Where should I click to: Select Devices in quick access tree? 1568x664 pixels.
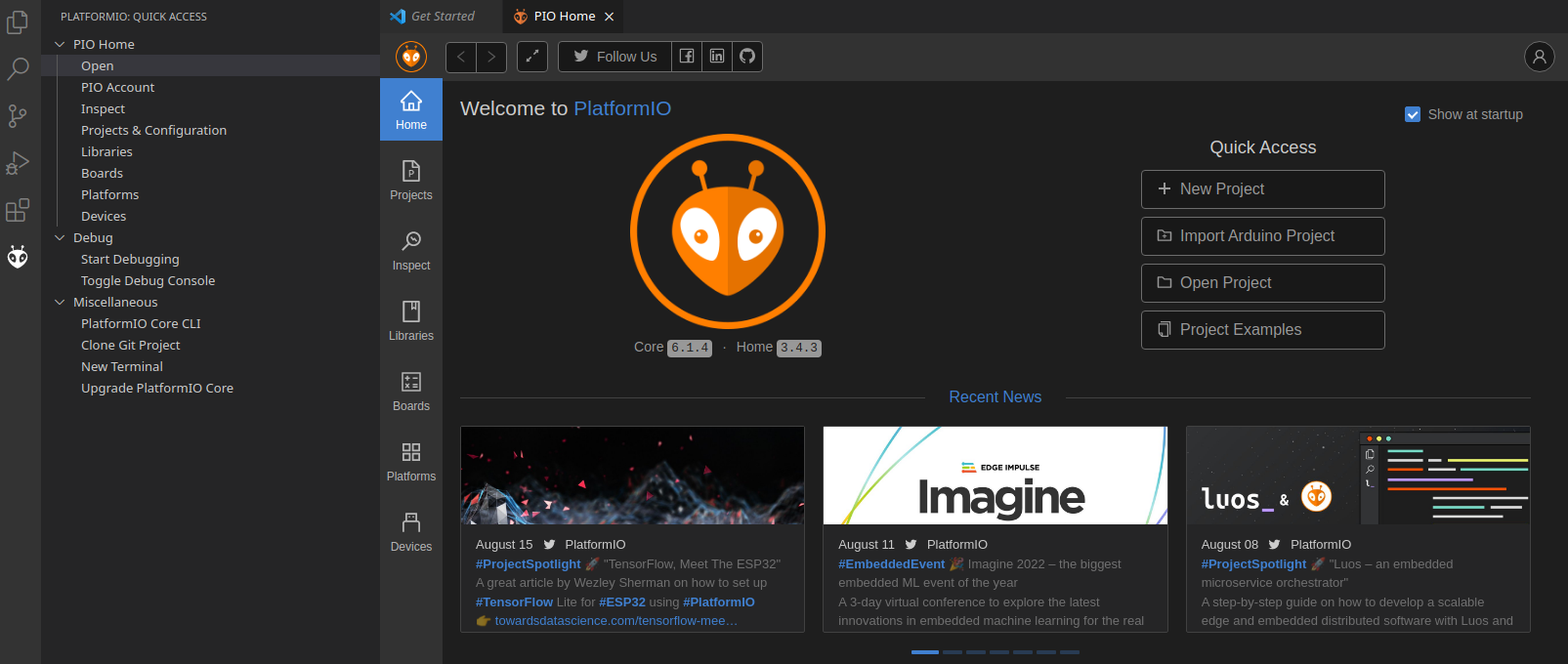coord(210,216)
